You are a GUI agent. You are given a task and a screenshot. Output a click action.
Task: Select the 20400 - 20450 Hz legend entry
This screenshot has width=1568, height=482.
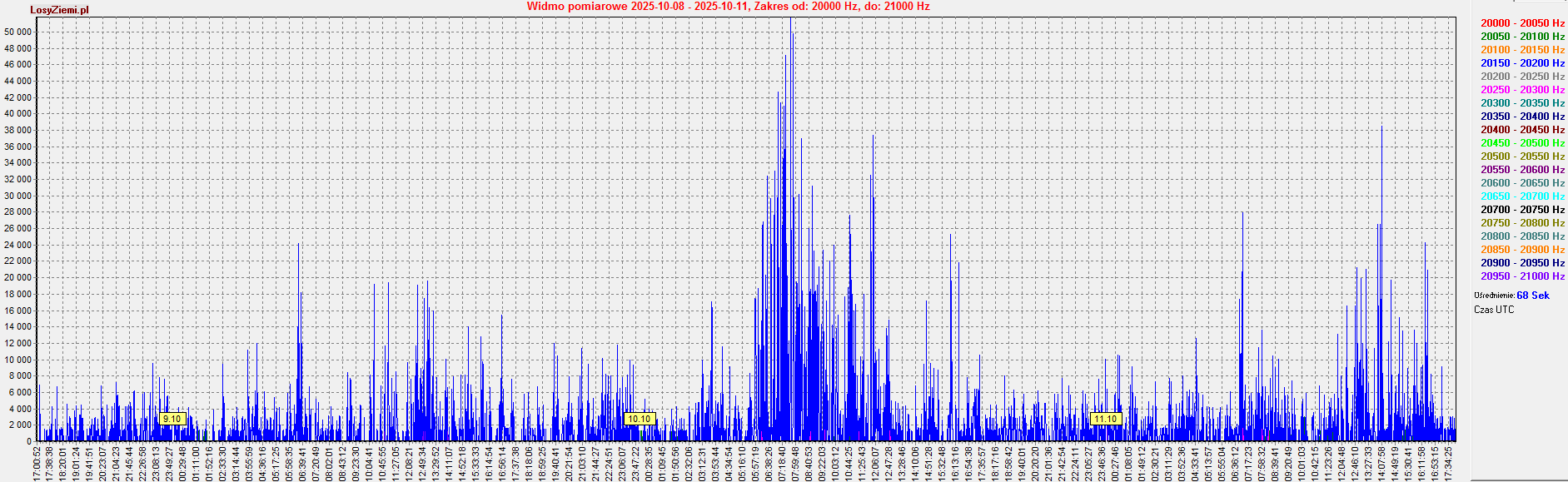(x=1522, y=130)
